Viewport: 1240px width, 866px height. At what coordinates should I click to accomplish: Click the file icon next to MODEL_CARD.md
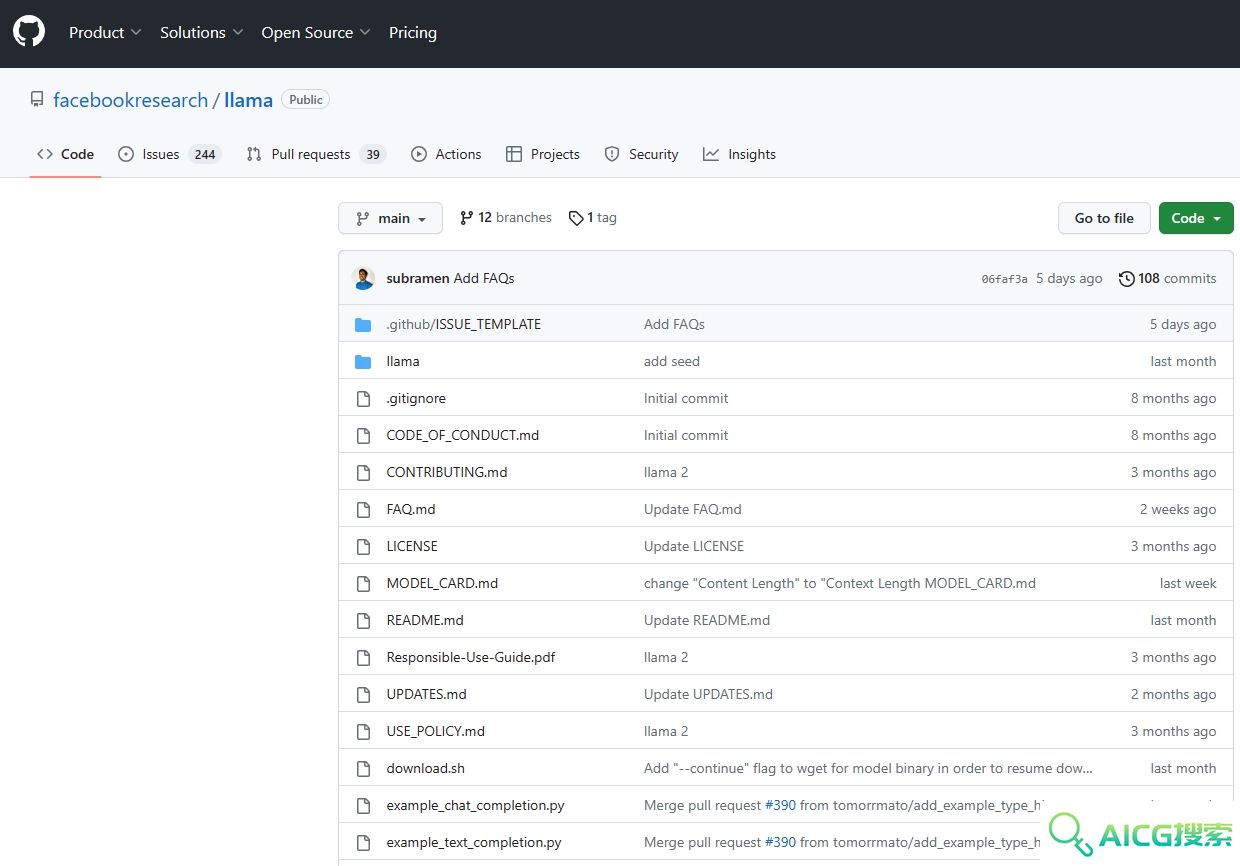364,584
